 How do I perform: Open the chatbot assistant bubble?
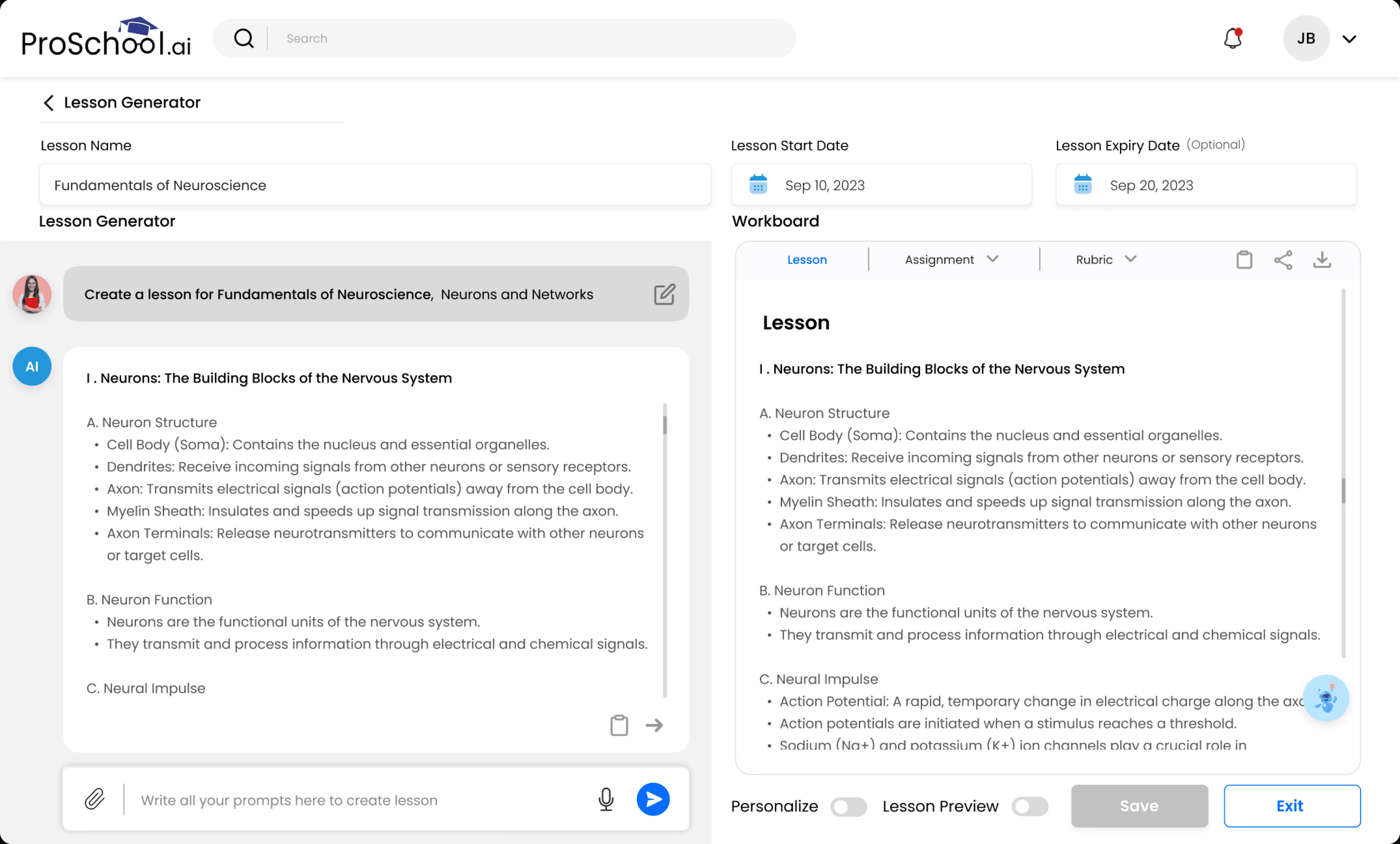tap(1326, 697)
